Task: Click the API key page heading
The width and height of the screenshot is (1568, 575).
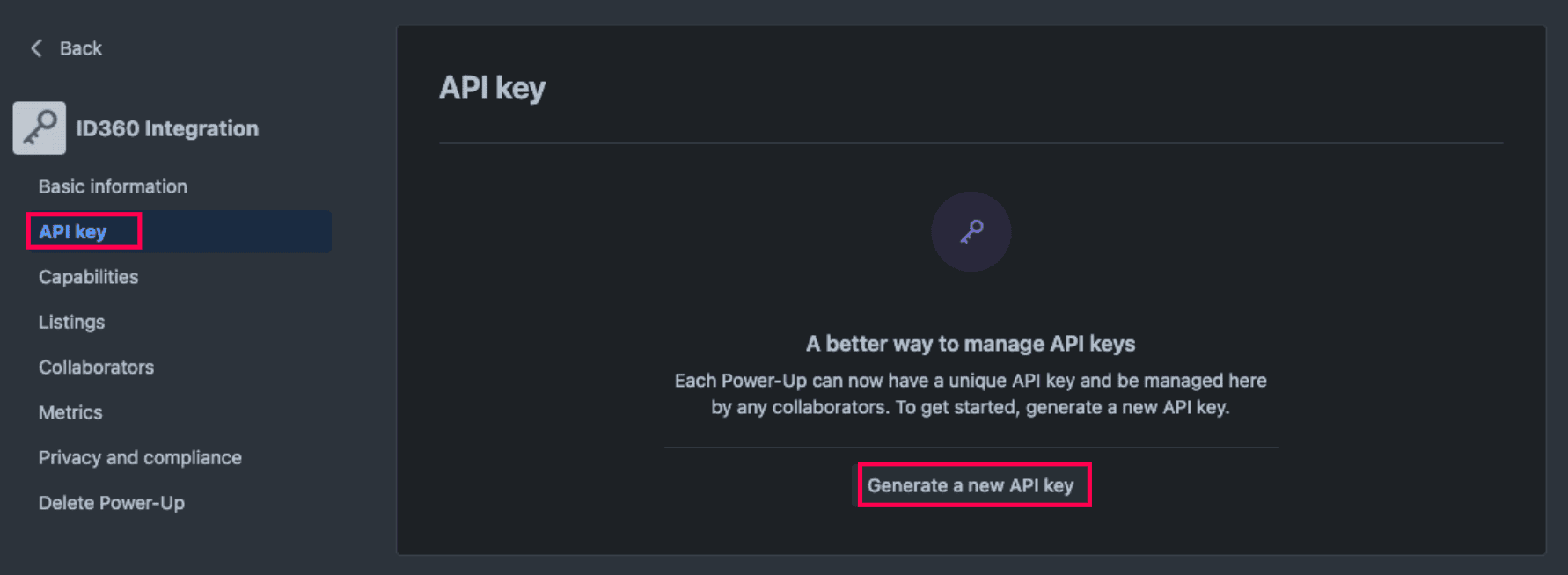Action: (x=493, y=86)
